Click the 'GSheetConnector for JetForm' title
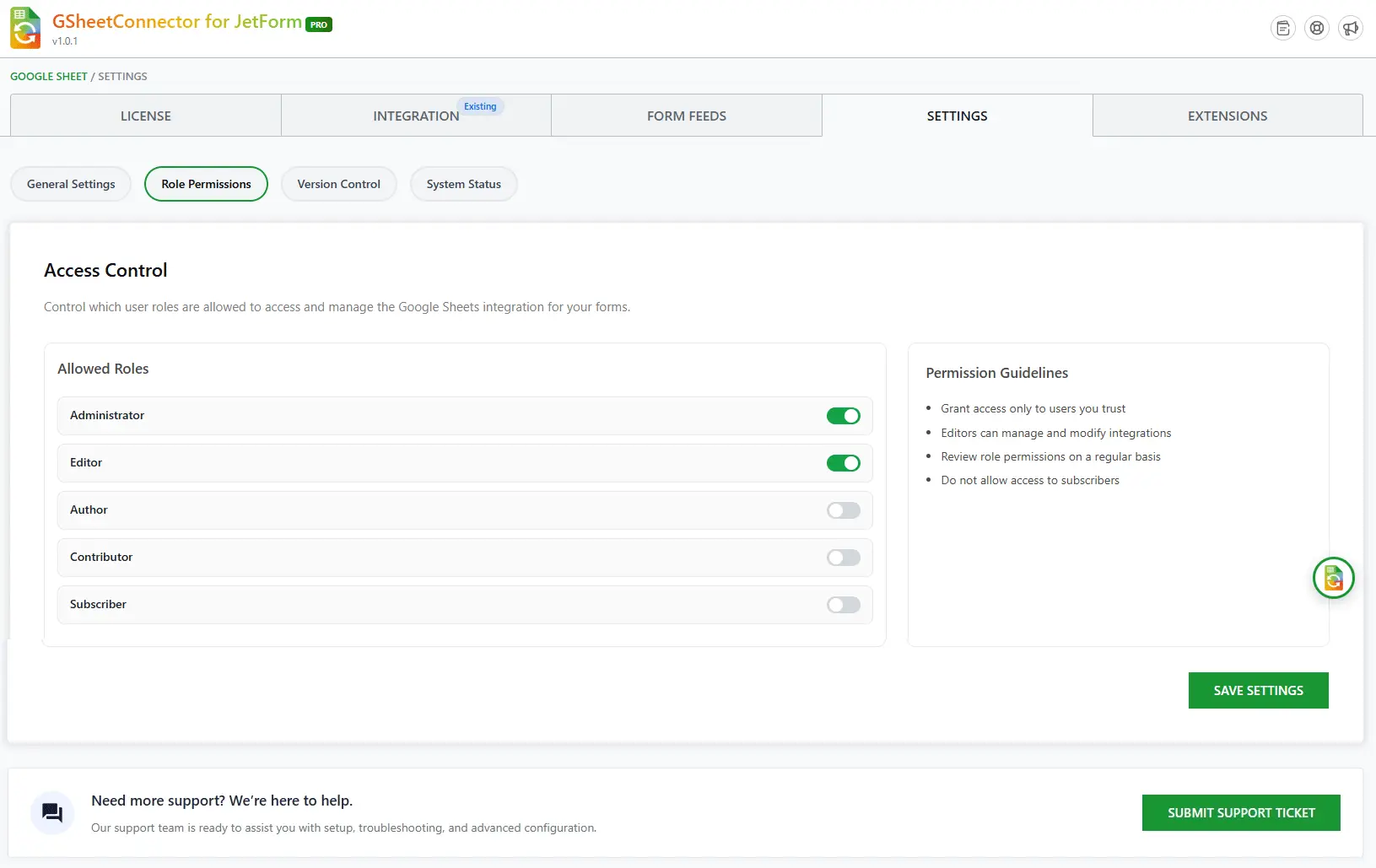 coord(177,21)
